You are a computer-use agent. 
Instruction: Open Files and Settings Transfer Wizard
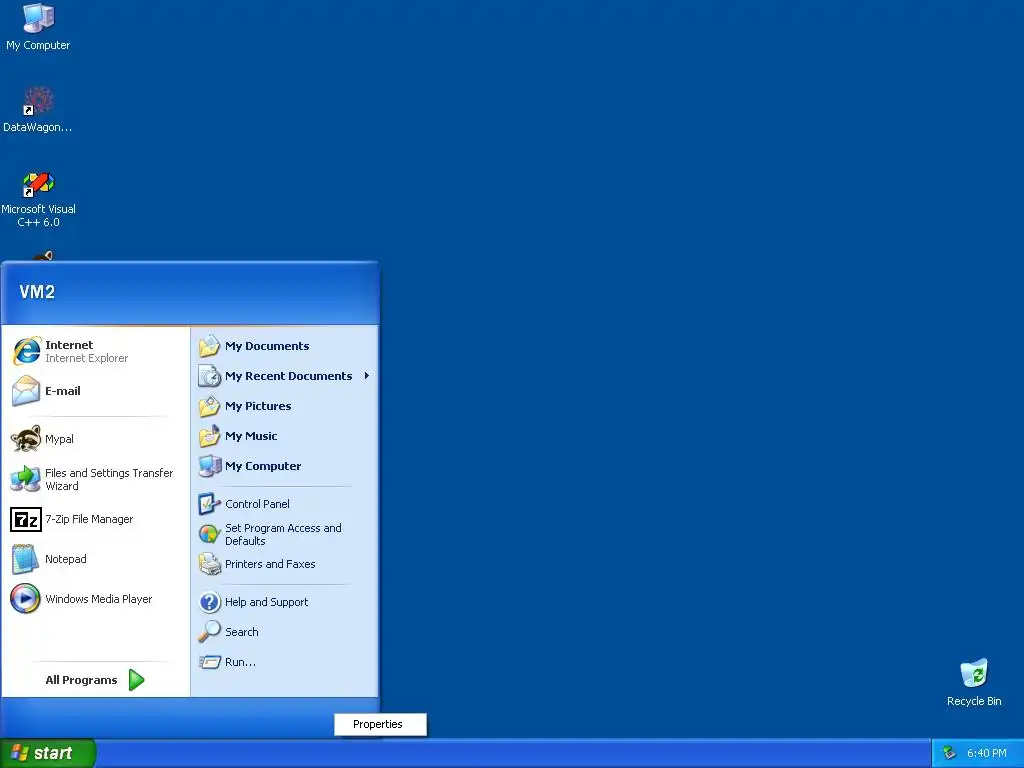tap(95, 479)
